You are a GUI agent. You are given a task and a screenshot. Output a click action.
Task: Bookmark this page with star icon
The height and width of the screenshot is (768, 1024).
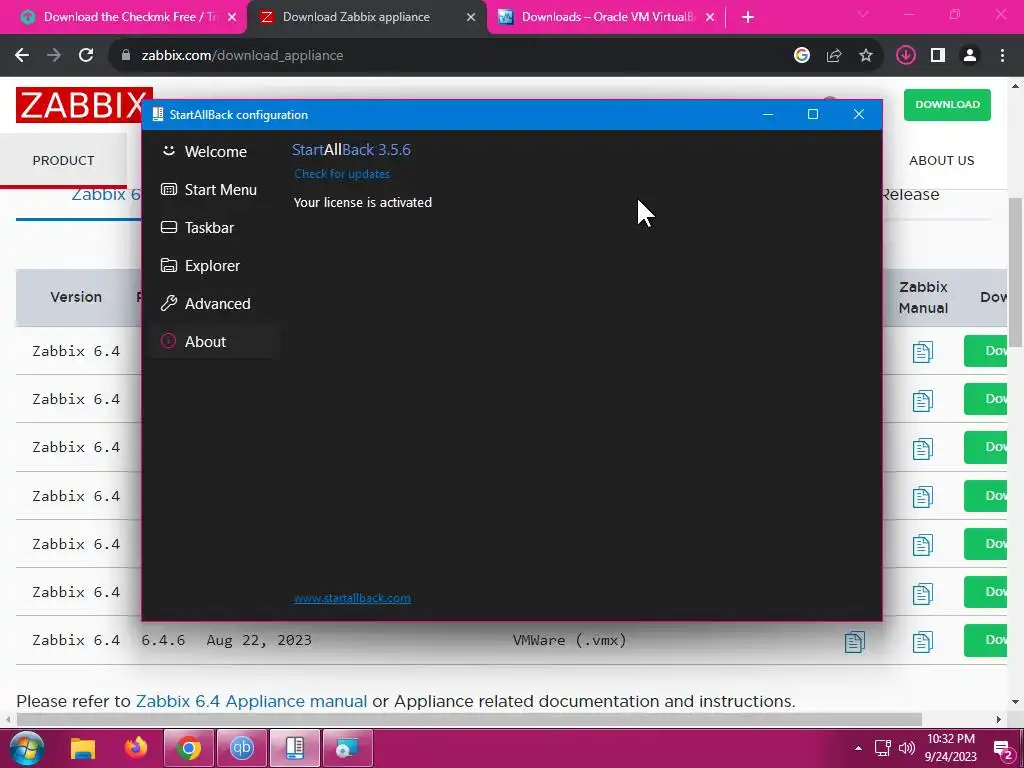[866, 56]
